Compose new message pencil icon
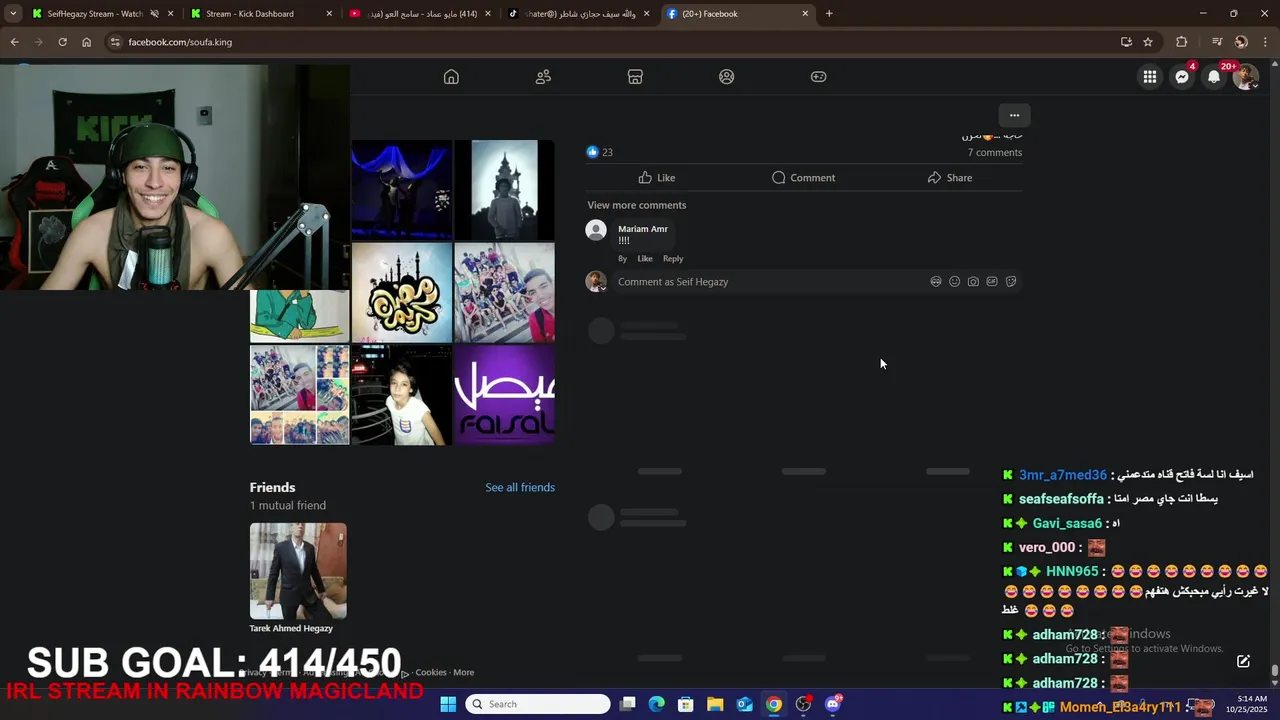 pyautogui.click(x=1243, y=661)
